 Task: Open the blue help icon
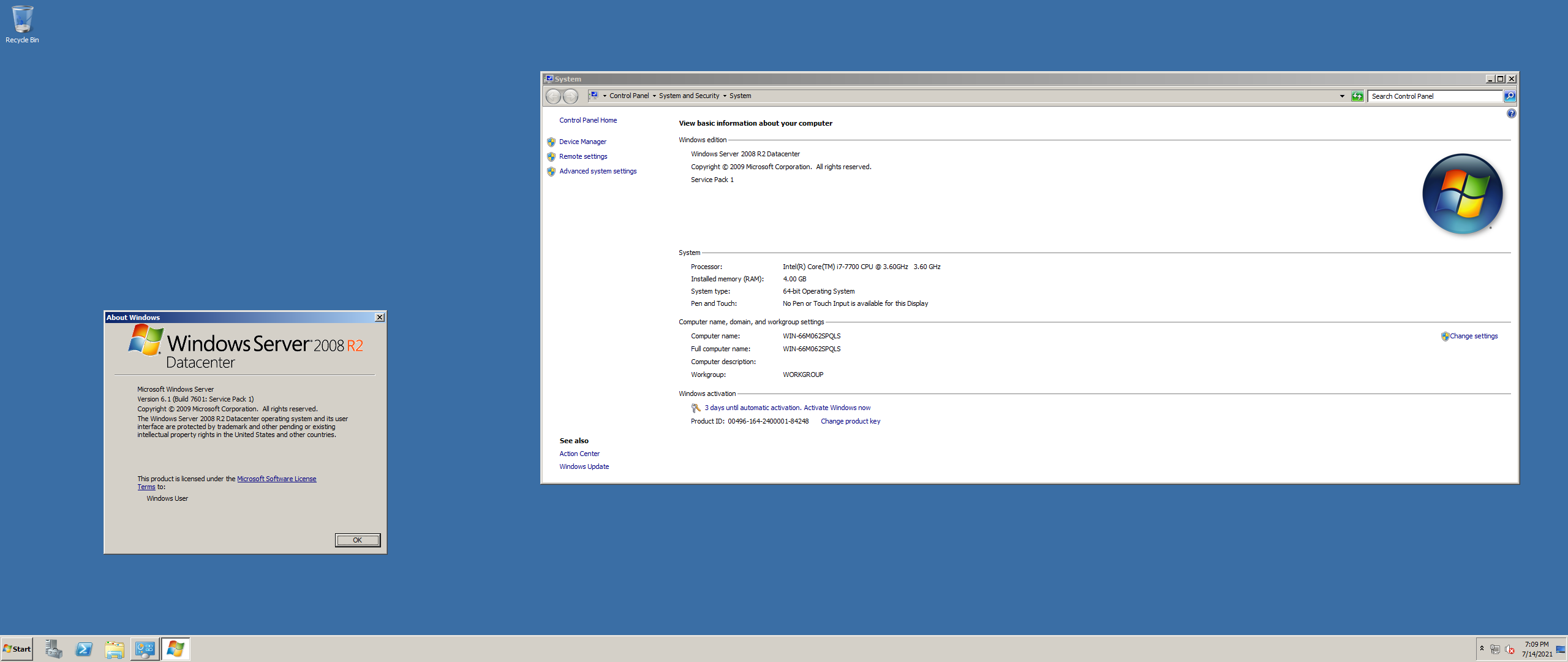pos(1511,113)
